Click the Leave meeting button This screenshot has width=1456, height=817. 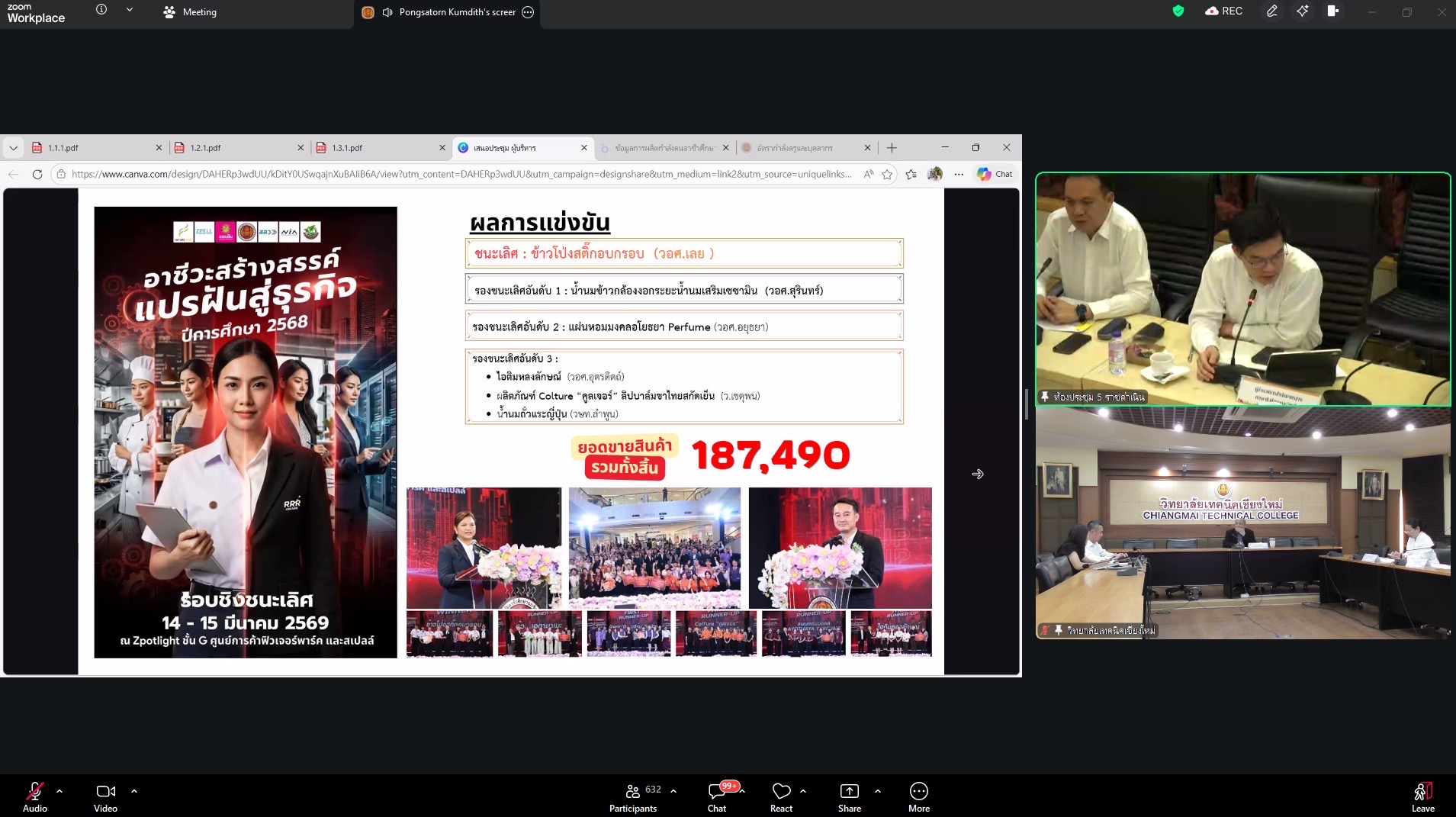coord(1422,796)
